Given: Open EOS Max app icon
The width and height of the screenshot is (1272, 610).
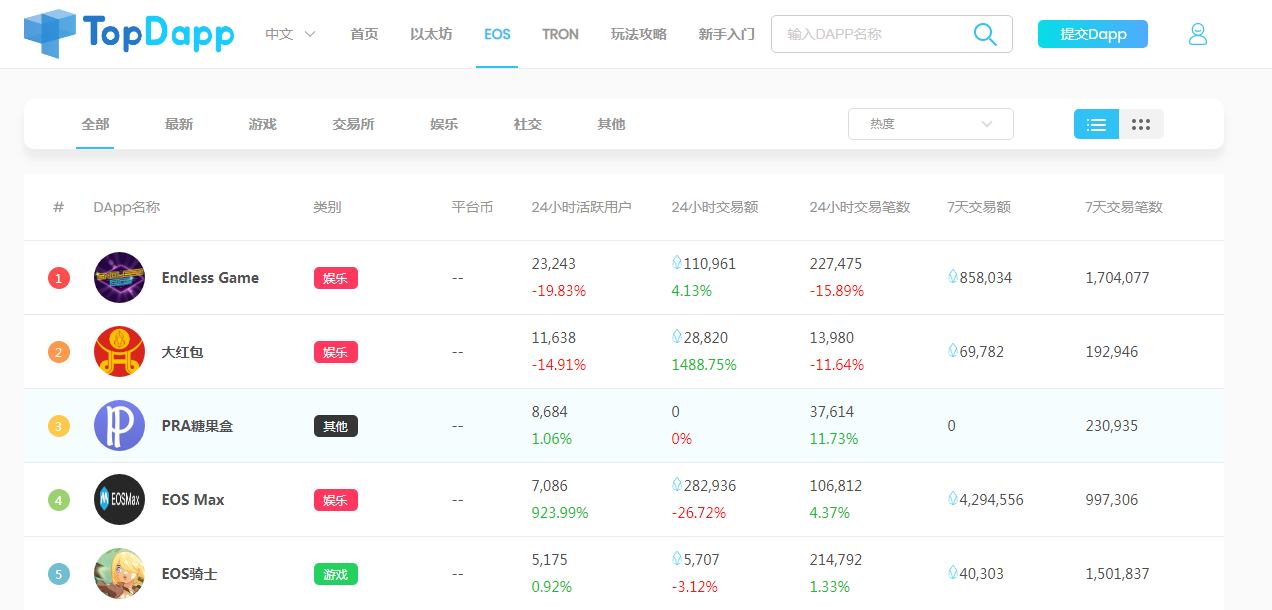Looking at the screenshot, I should point(119,500).
